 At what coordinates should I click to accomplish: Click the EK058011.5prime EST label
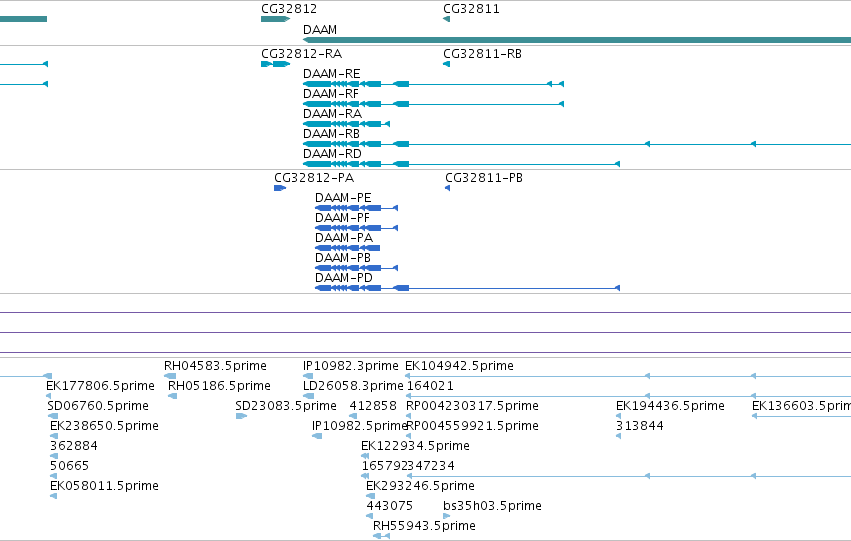point(104,487)
